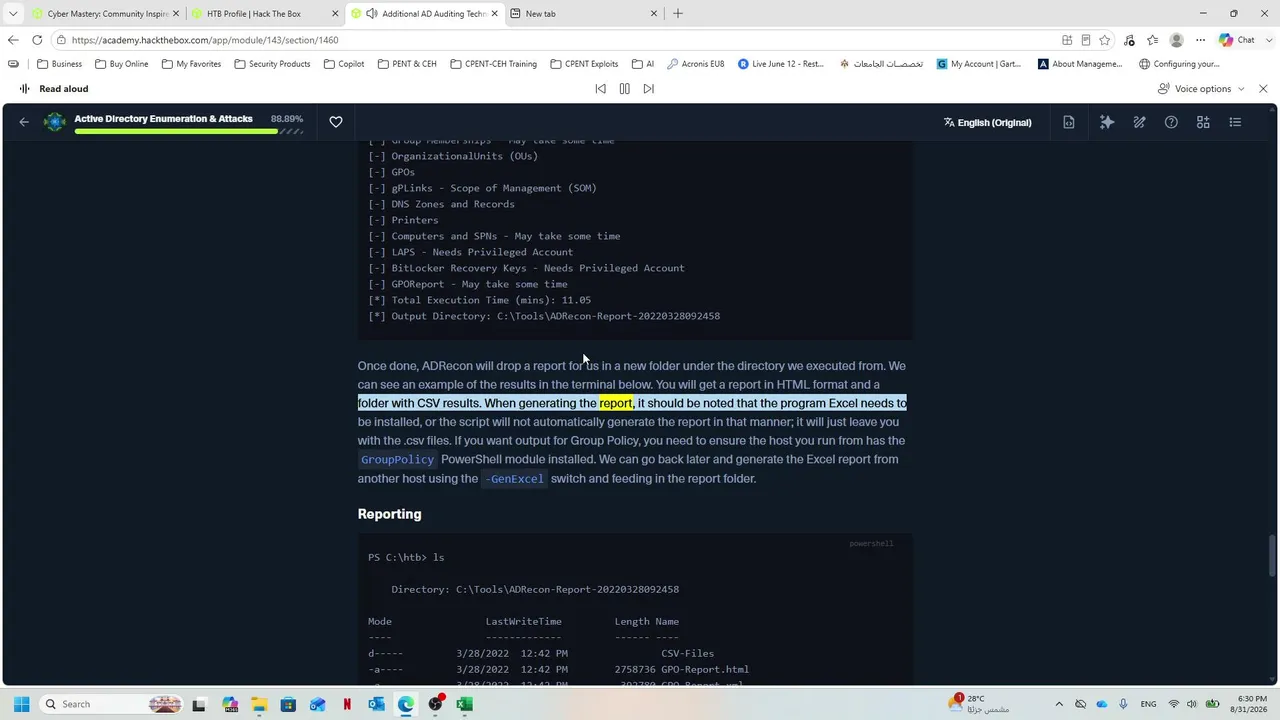
Task: Open the immersive reader icon in address bar
Action: (1086, 40)
